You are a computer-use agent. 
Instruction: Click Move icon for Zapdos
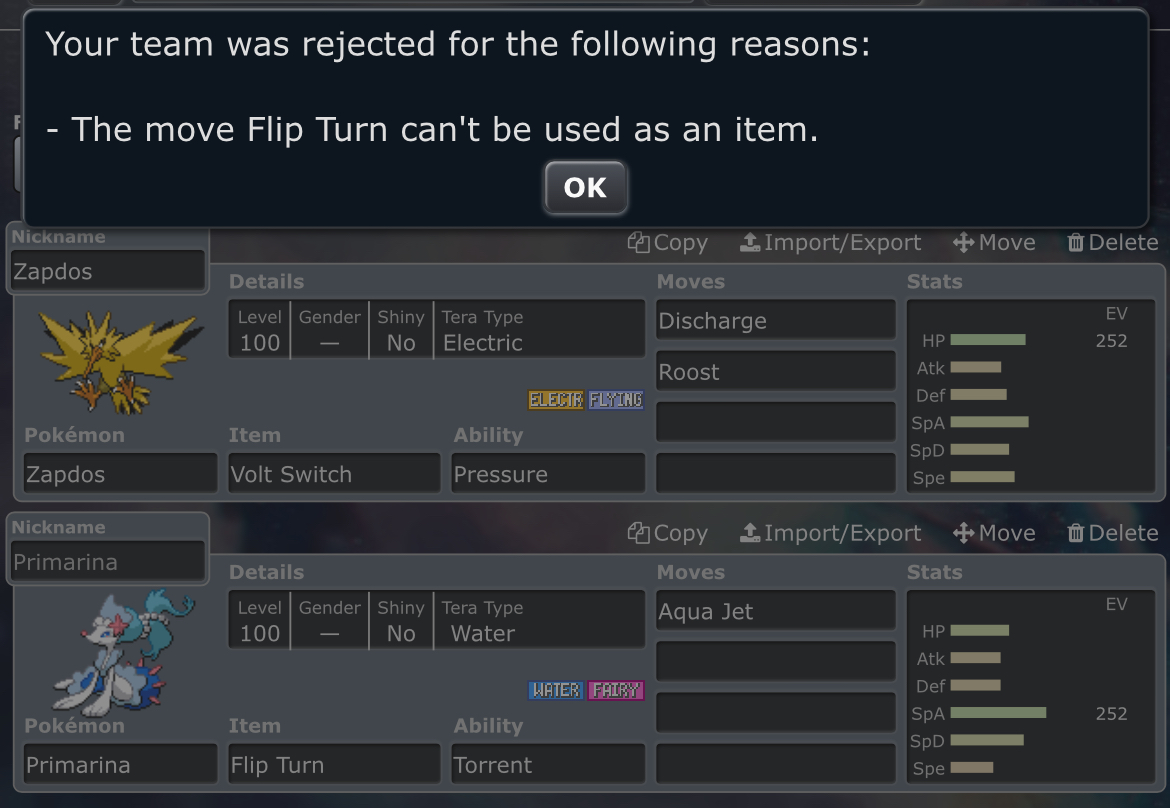pos(994,243)
